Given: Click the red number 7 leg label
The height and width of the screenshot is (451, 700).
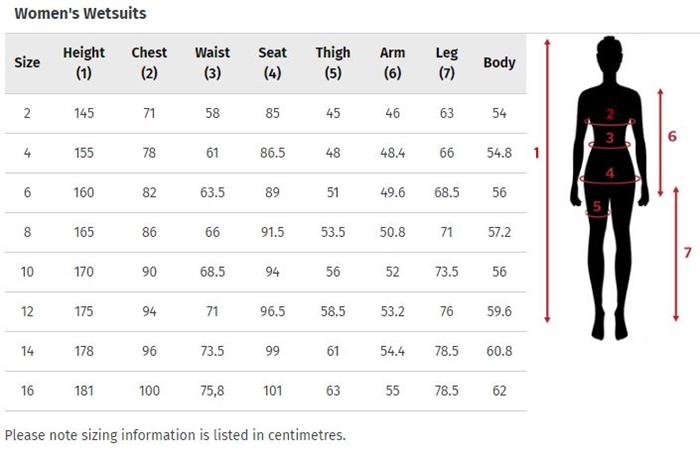Looking at the screenshot, I should (x=688, y=253).
